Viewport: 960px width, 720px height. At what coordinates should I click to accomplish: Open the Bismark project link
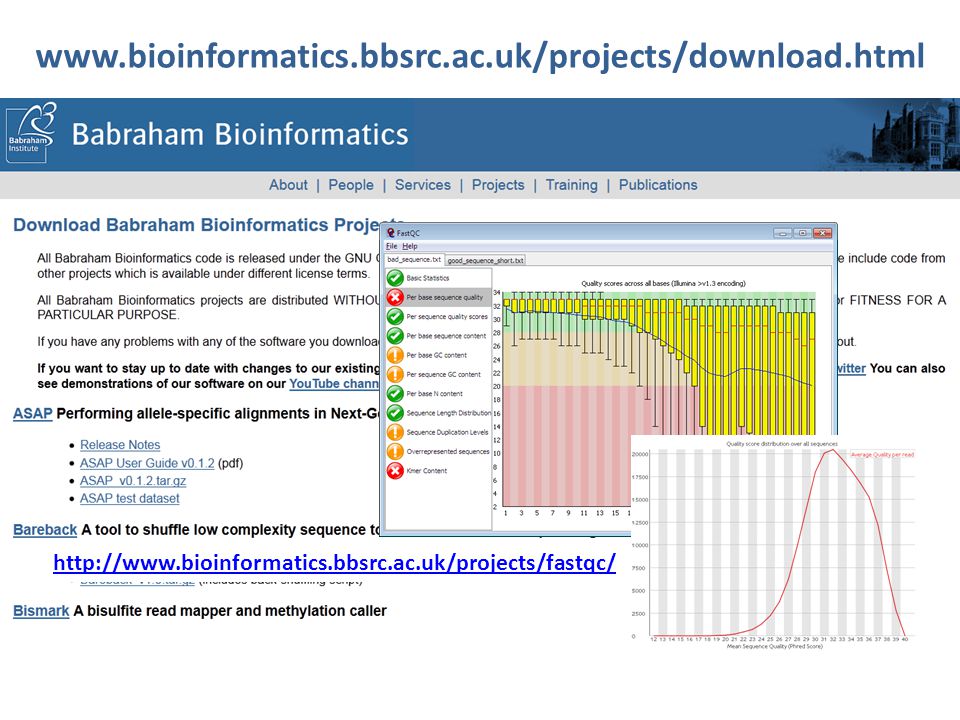(x=41, y=611)
